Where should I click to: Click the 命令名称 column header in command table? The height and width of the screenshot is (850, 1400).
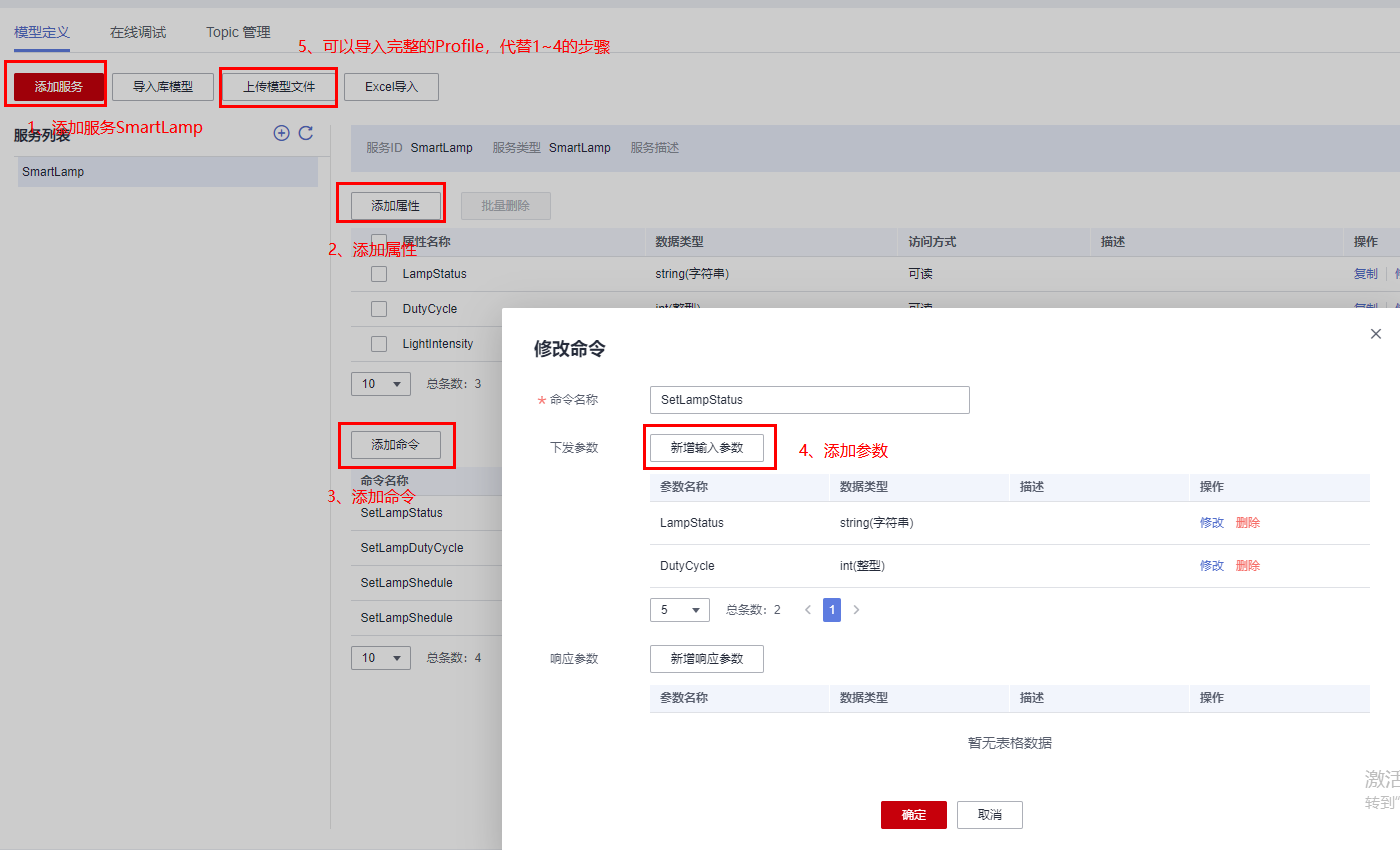pos(385,480)
